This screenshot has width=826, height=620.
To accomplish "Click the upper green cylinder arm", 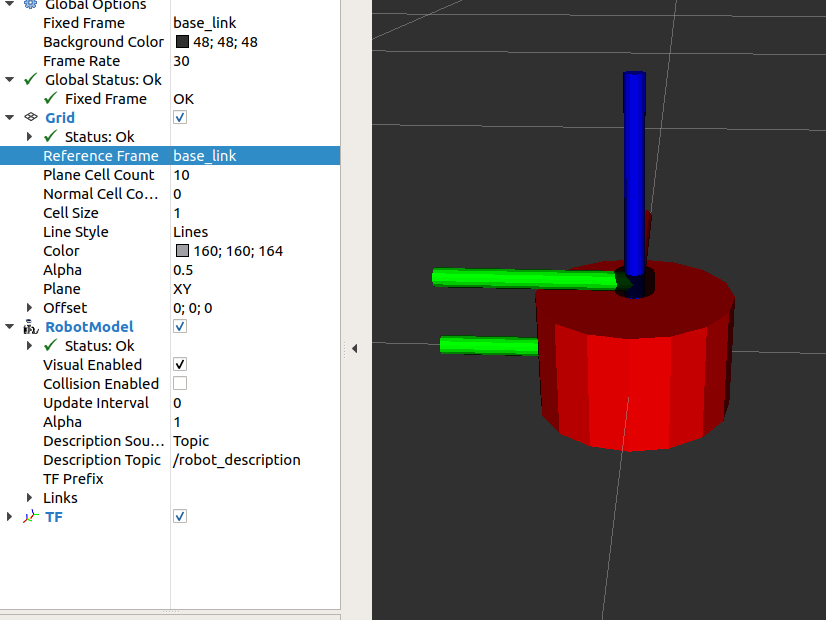I will (524, 278).
